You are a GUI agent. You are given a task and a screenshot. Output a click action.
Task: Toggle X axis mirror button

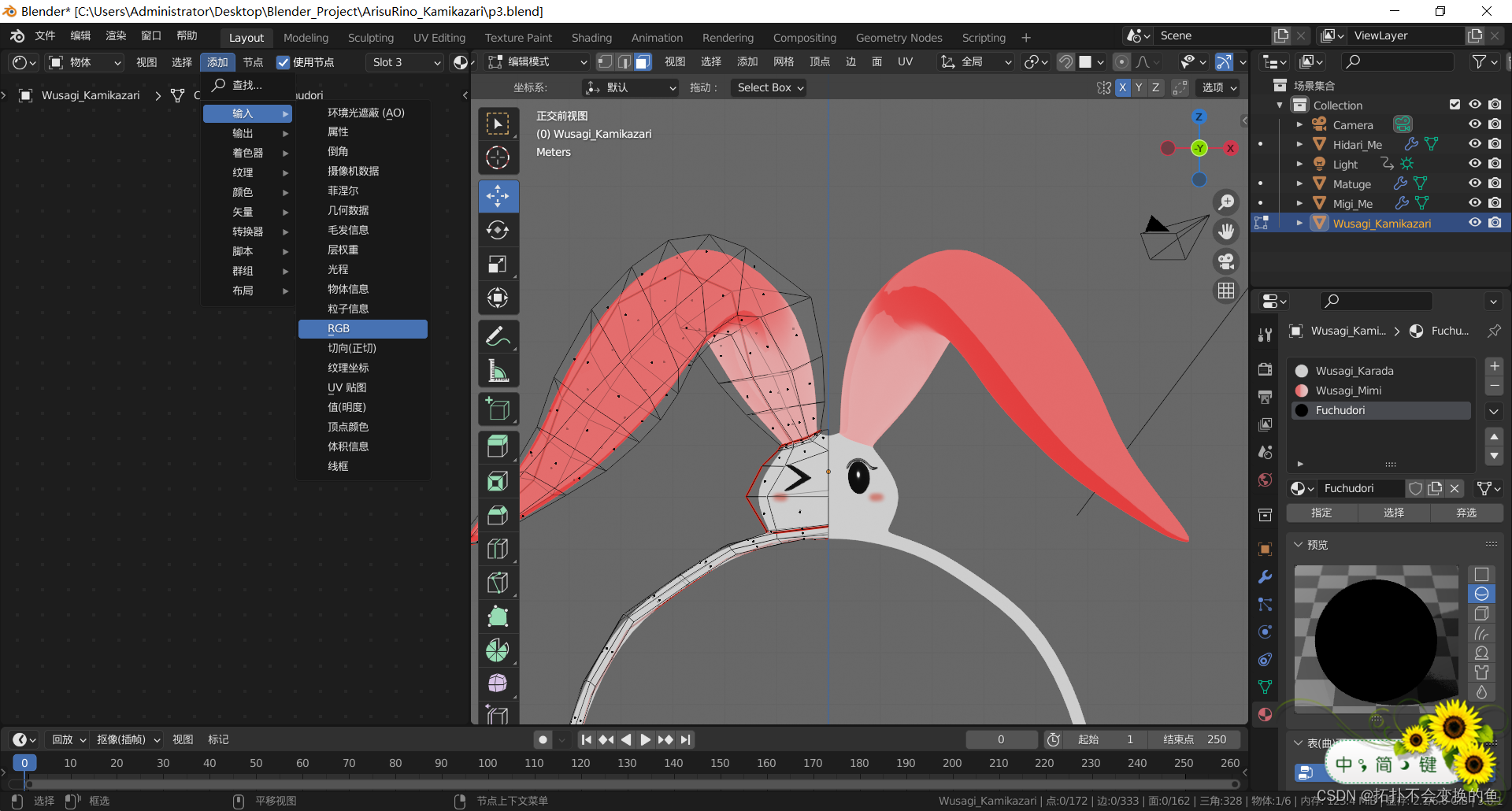(x=1122, y=87)
